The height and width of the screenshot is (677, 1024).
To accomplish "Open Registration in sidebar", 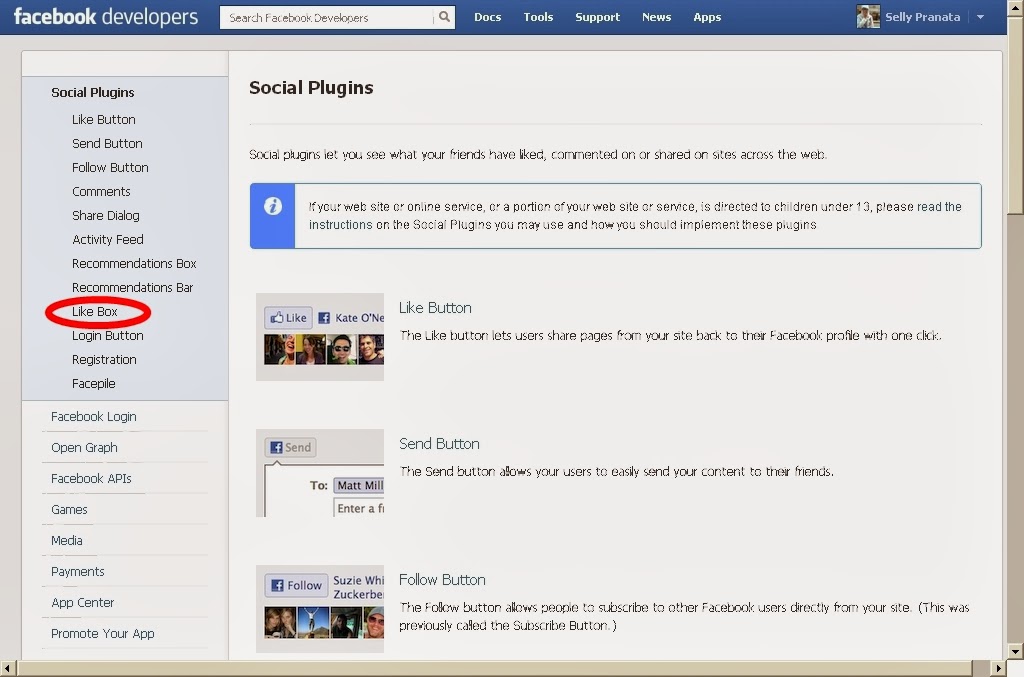I will (x=104, y=360).
